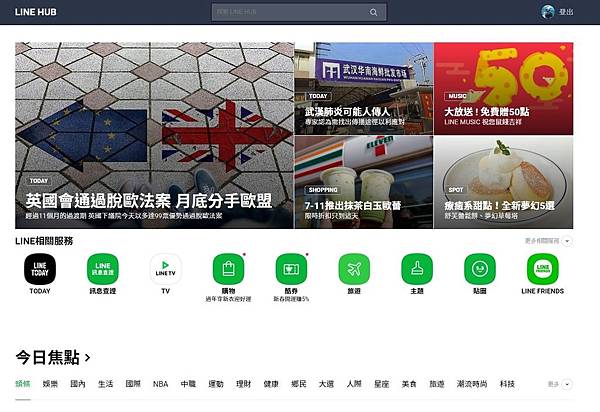Click the 過年穿新衣 text under 購物

click(x=228, y=299)
